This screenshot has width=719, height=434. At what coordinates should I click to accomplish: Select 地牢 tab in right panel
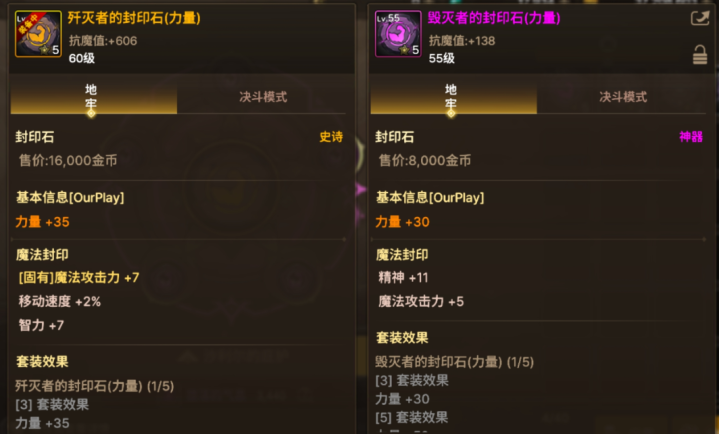coord(454,97)
